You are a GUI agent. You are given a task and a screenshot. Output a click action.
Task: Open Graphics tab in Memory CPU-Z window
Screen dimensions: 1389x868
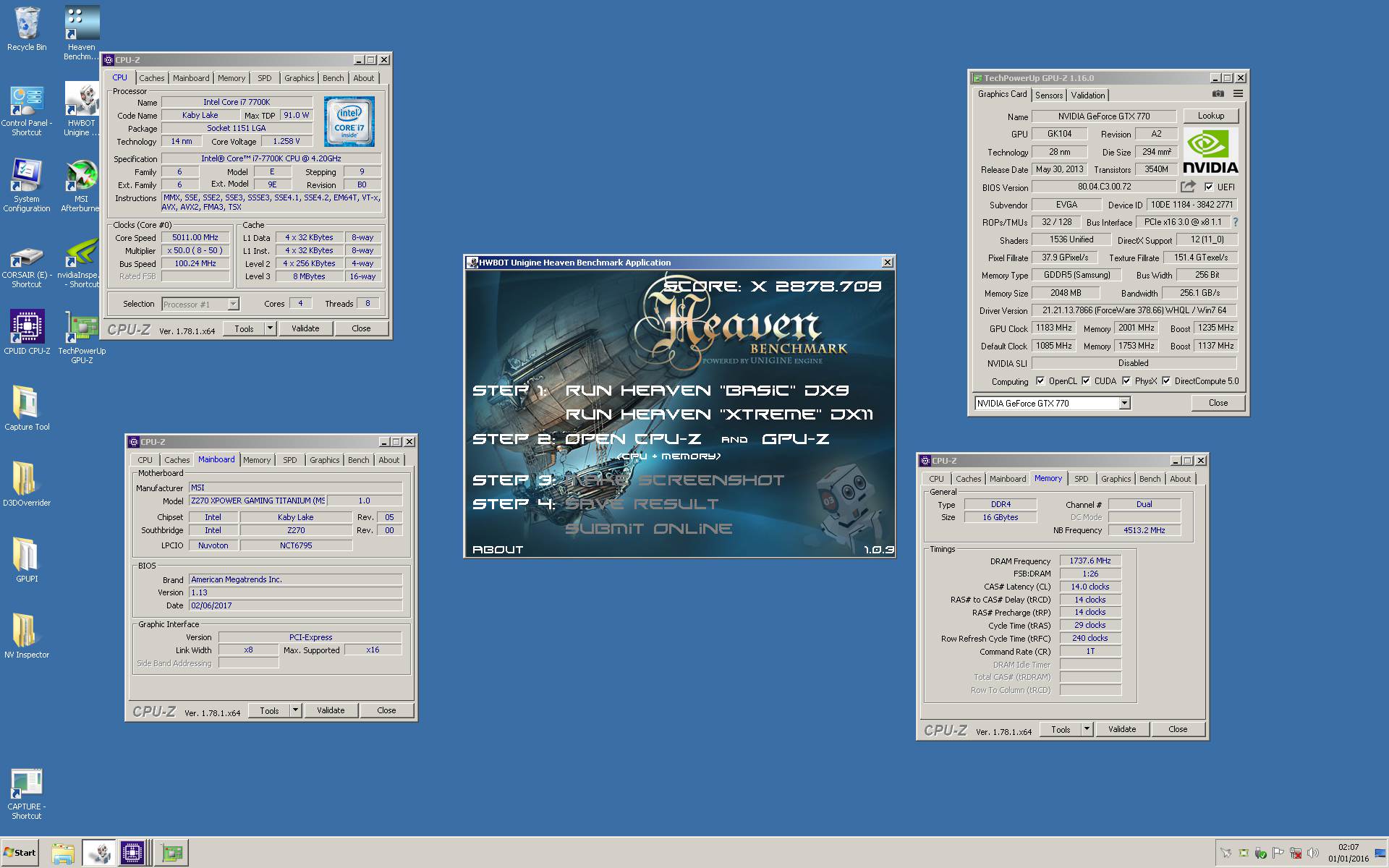pos(1116,479)
